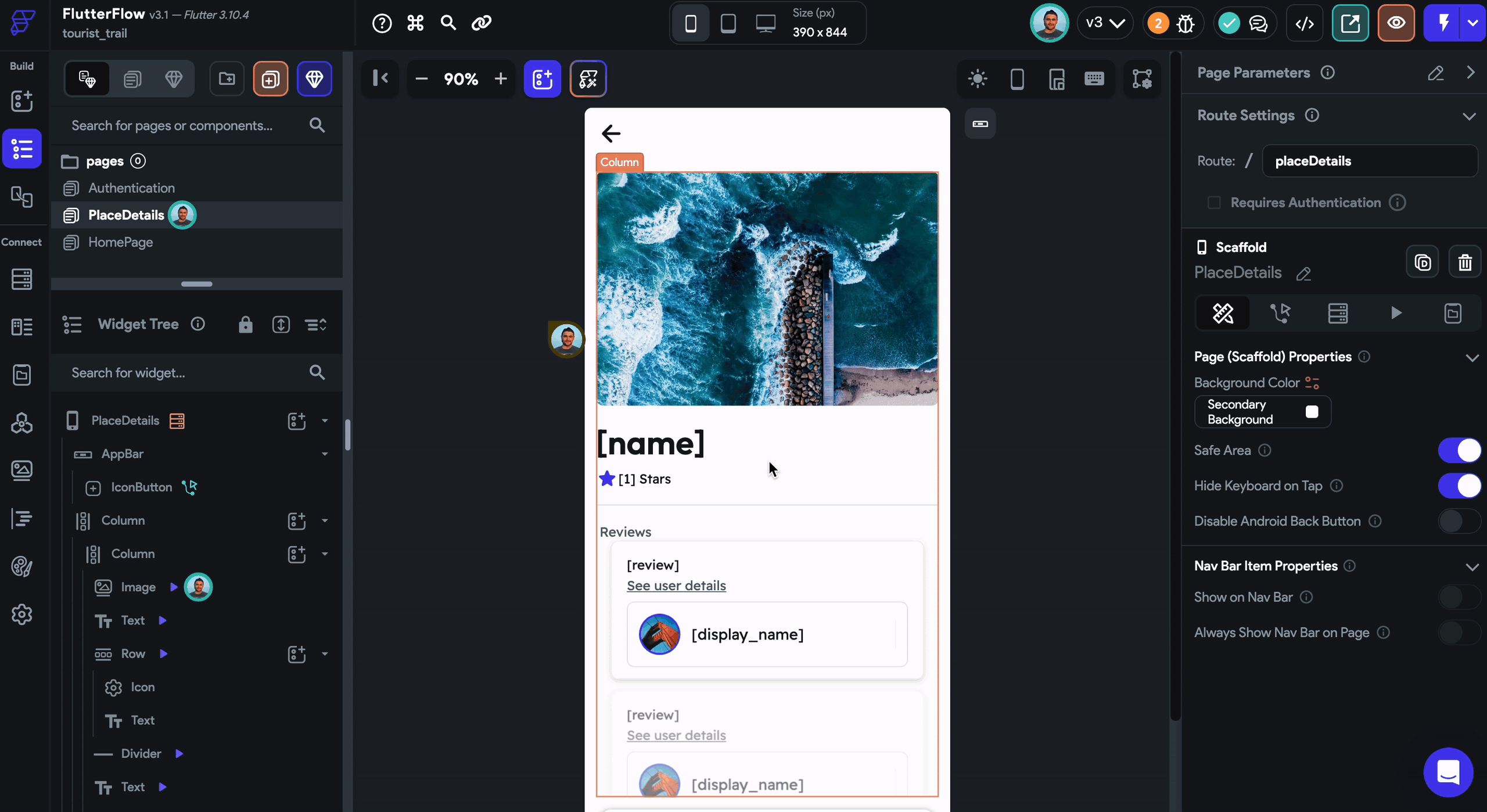Expand Page Parameters chevron
The width and height of the screenshot is (1487, 812).
1470,73
